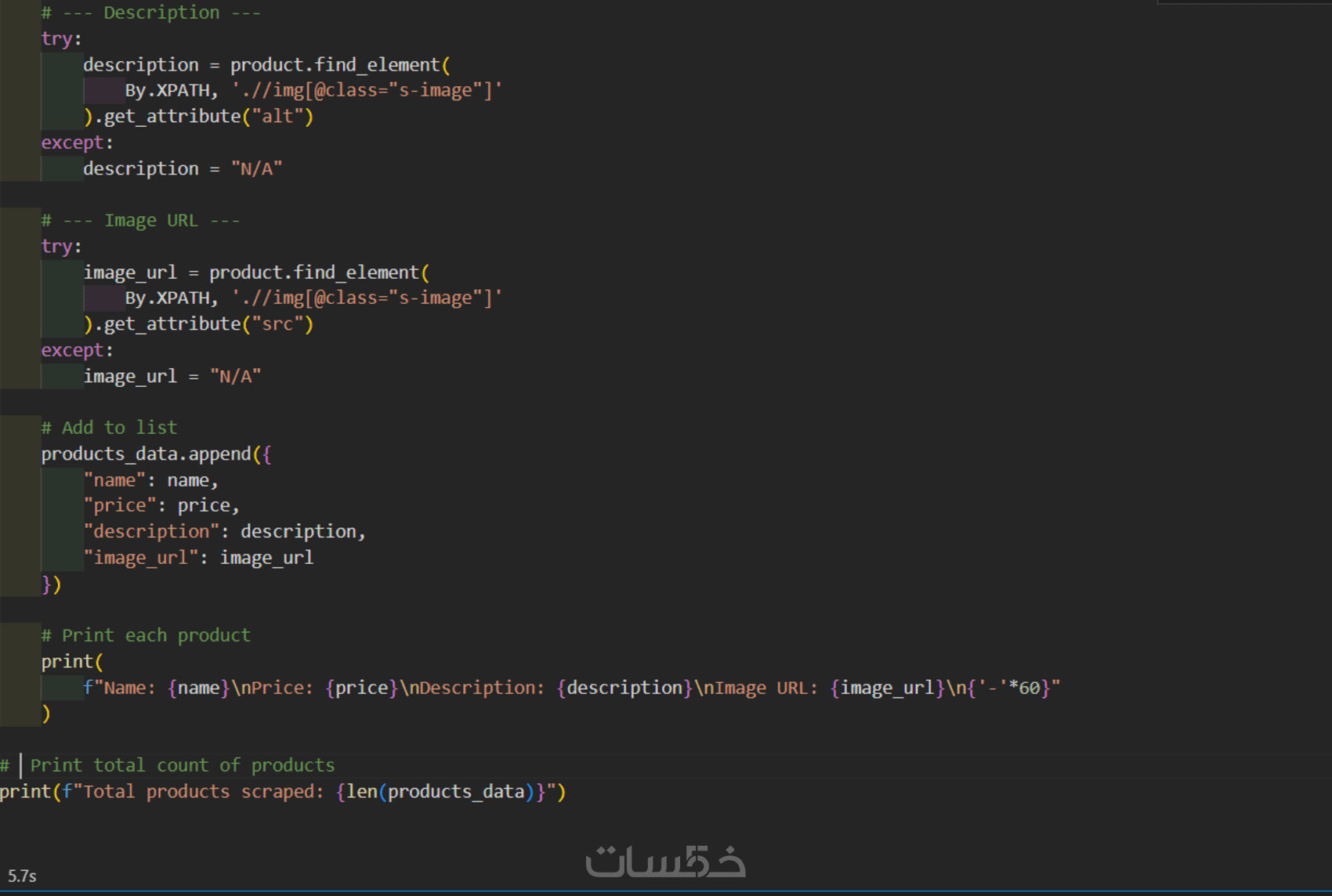Click the "Print total count of products" comment

(183, 764)
